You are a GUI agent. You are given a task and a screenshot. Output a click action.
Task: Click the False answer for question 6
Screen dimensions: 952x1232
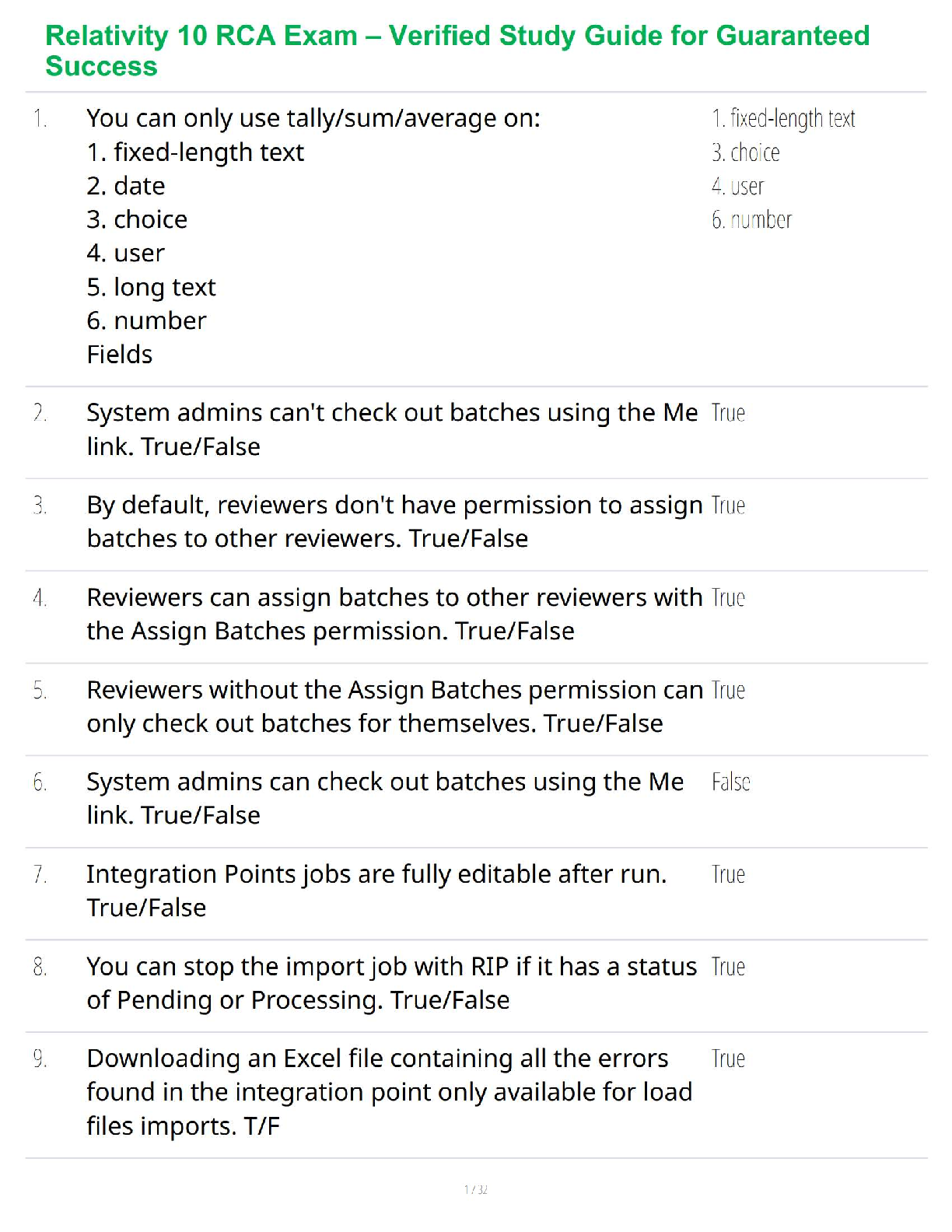[730, 782]
